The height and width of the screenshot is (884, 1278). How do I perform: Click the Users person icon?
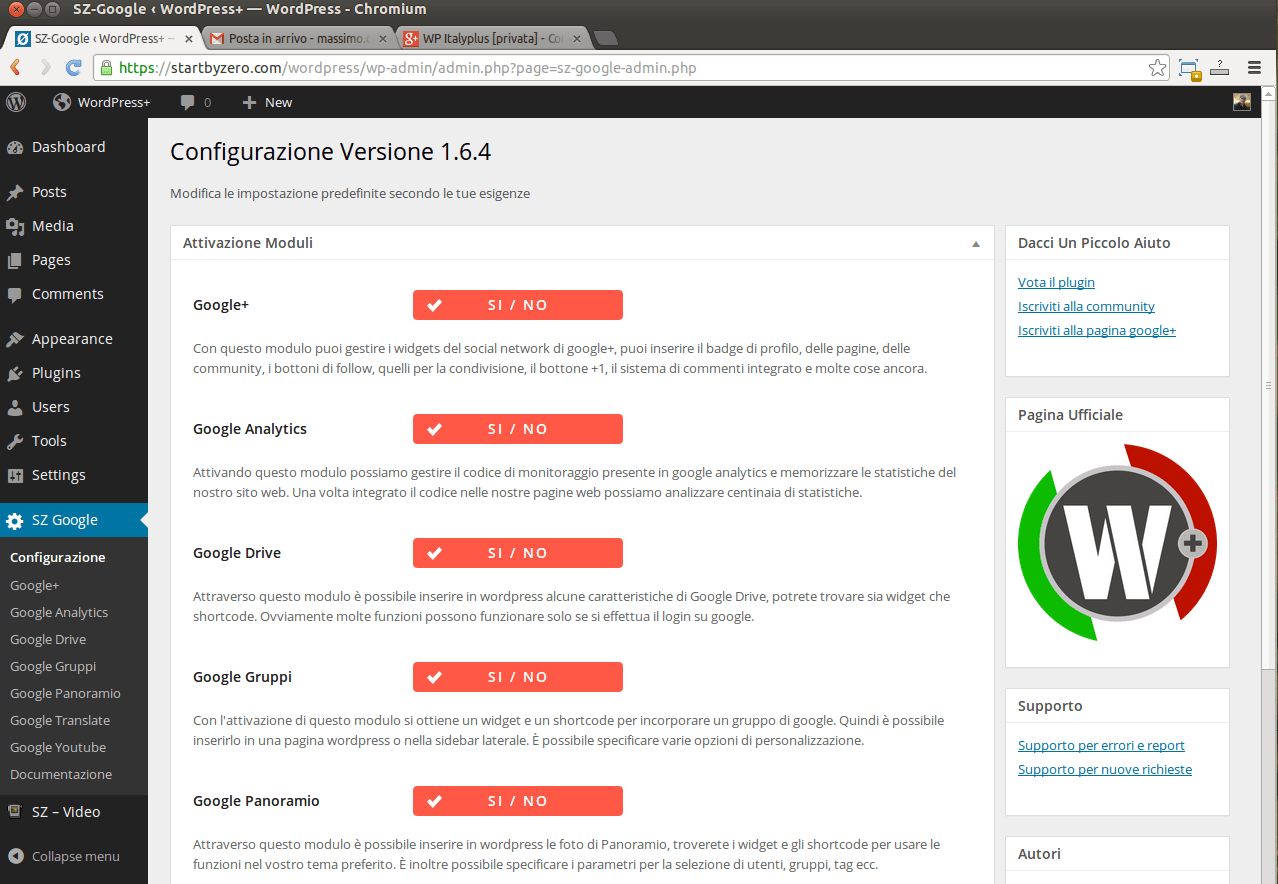(x=15, y=407)
